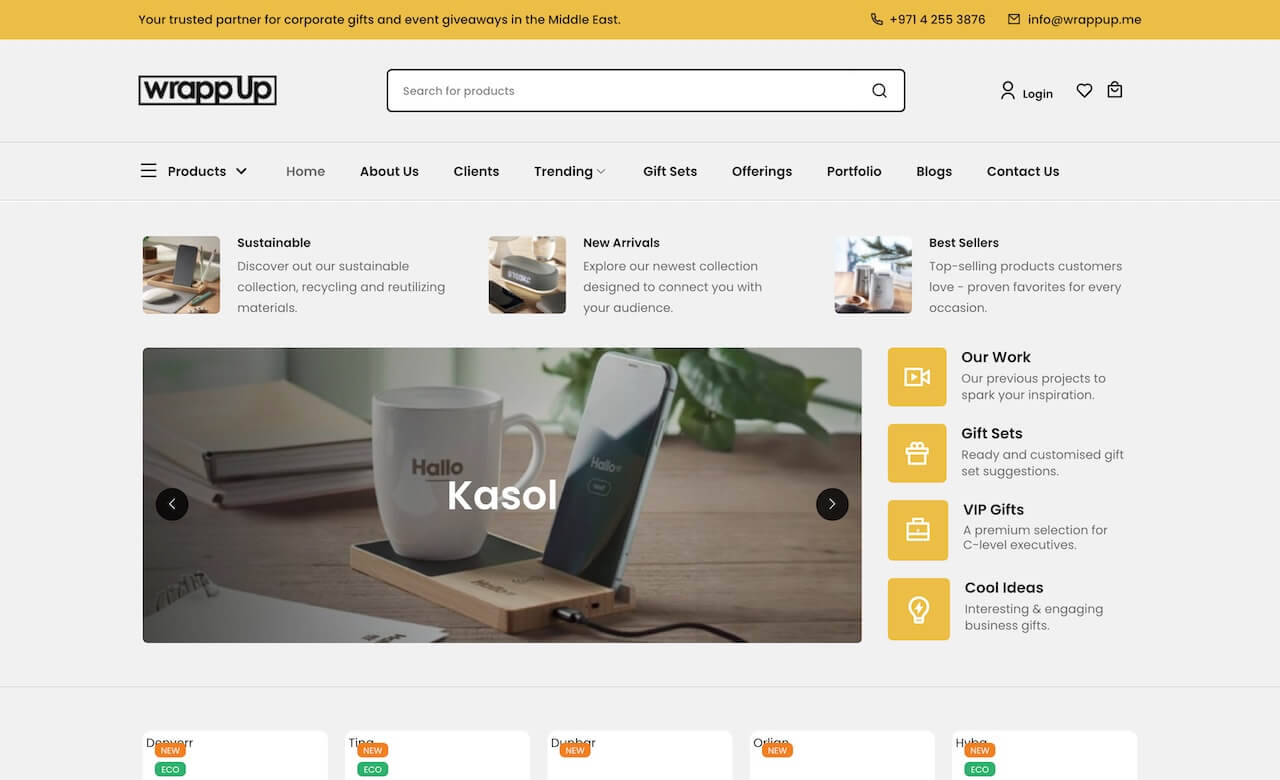Open the Contact Us page
The height and width of the screenshot is (780, 1280).
[x=1023, y=171]
